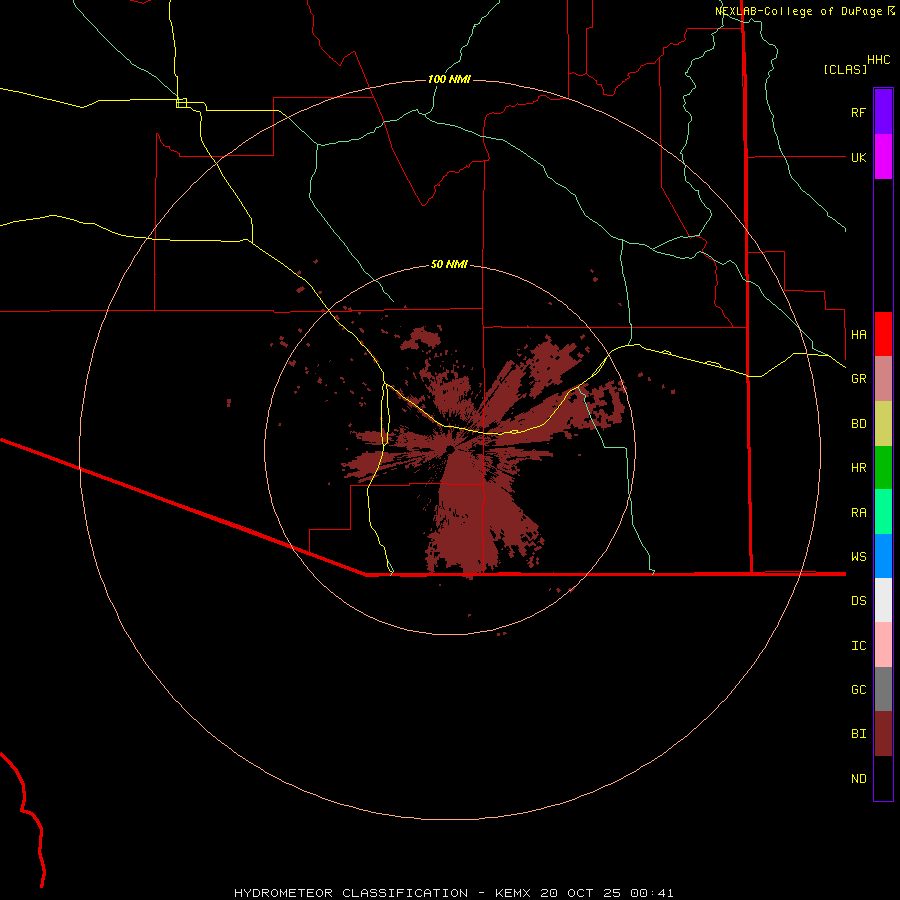Click the HYDROMETEOR CLASSIFICATION title text

[351, 893]
